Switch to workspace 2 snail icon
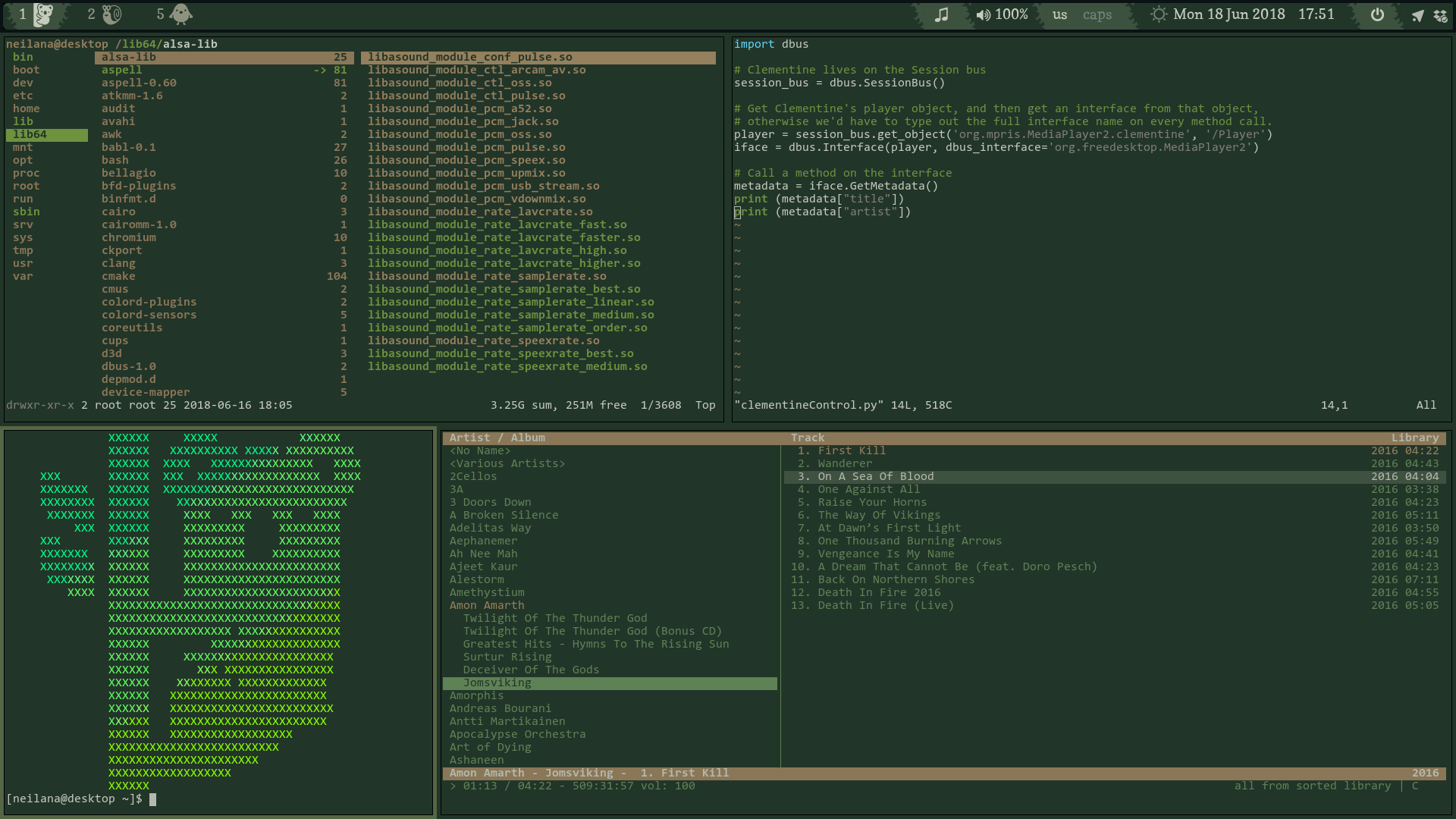Image resolution: width=1456 pixels, height=819 pixels. click(x=111, y=14)
